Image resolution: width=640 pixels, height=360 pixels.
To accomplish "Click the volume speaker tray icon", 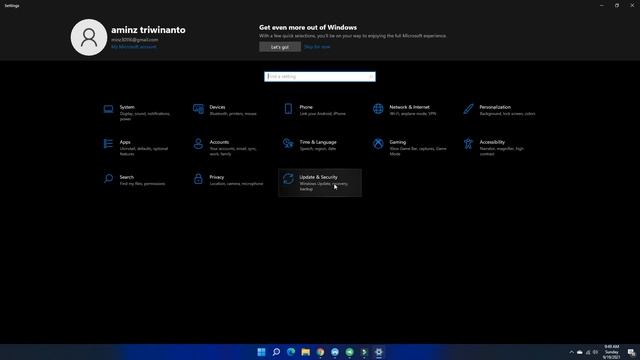I will (x=596, y=352).
